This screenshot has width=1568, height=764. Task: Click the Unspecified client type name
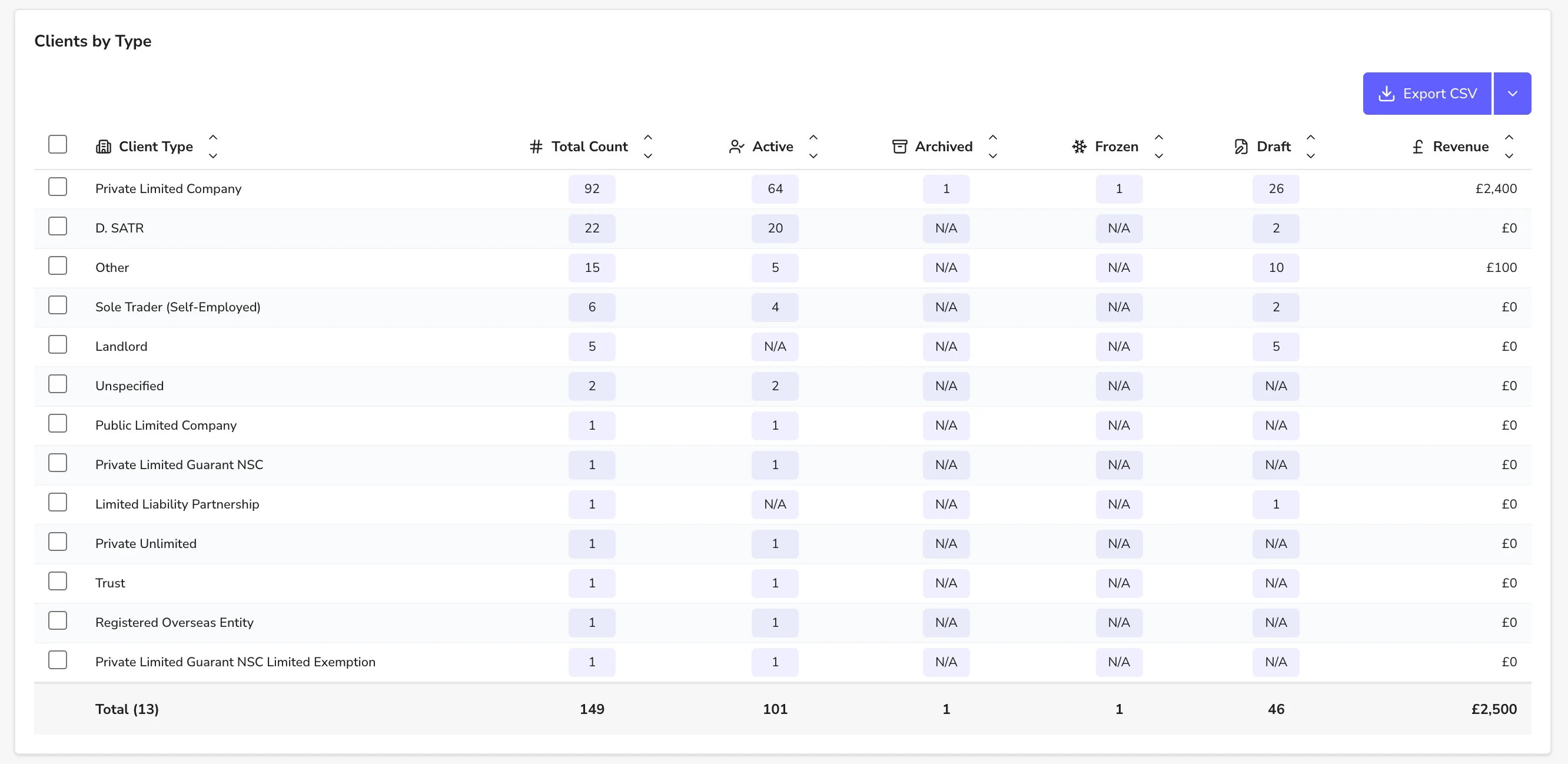[129, 386]
